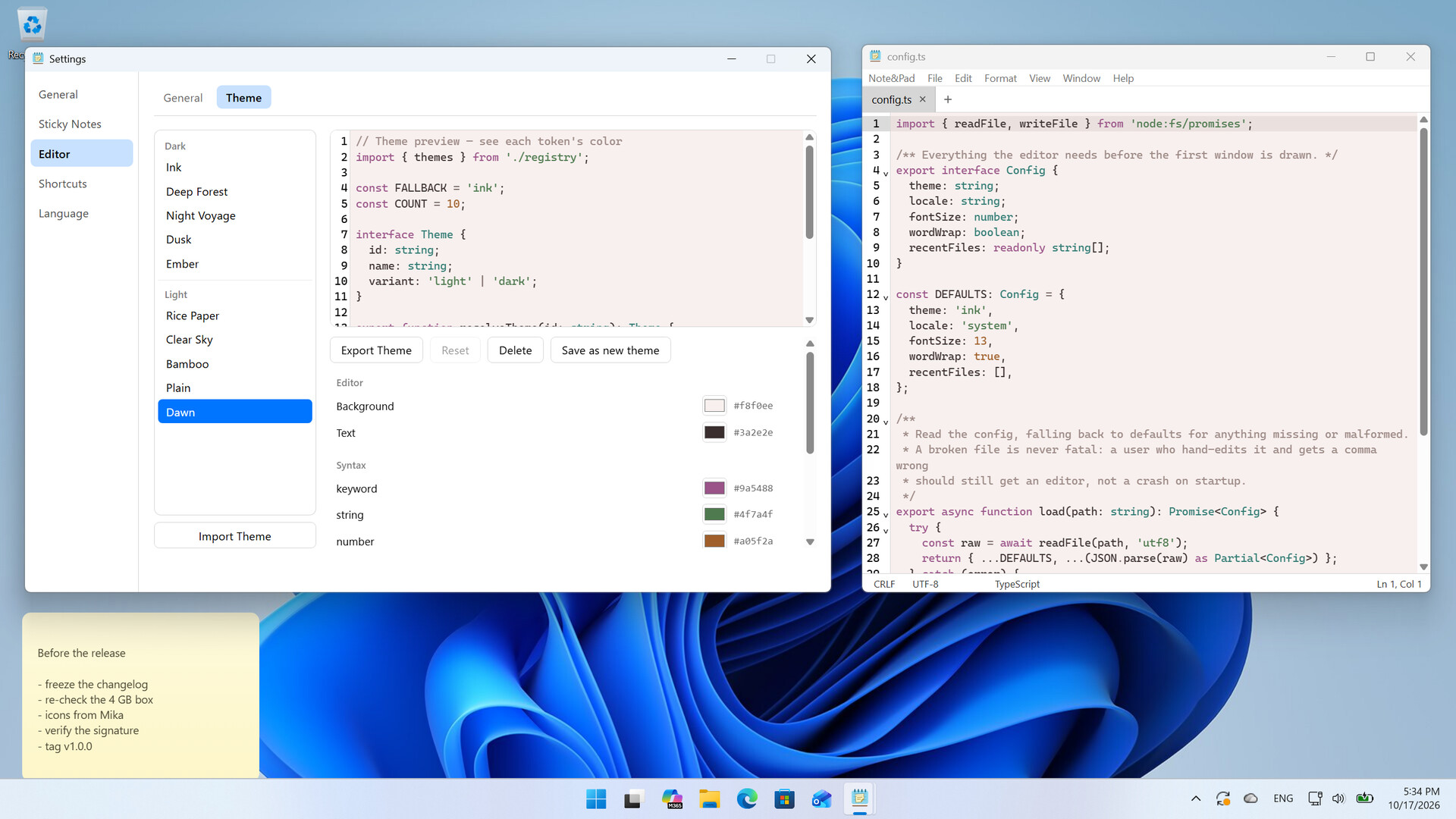Click the color settings scrollbar down arrow
Screen dimensions: 1456x819
[810, 542]
